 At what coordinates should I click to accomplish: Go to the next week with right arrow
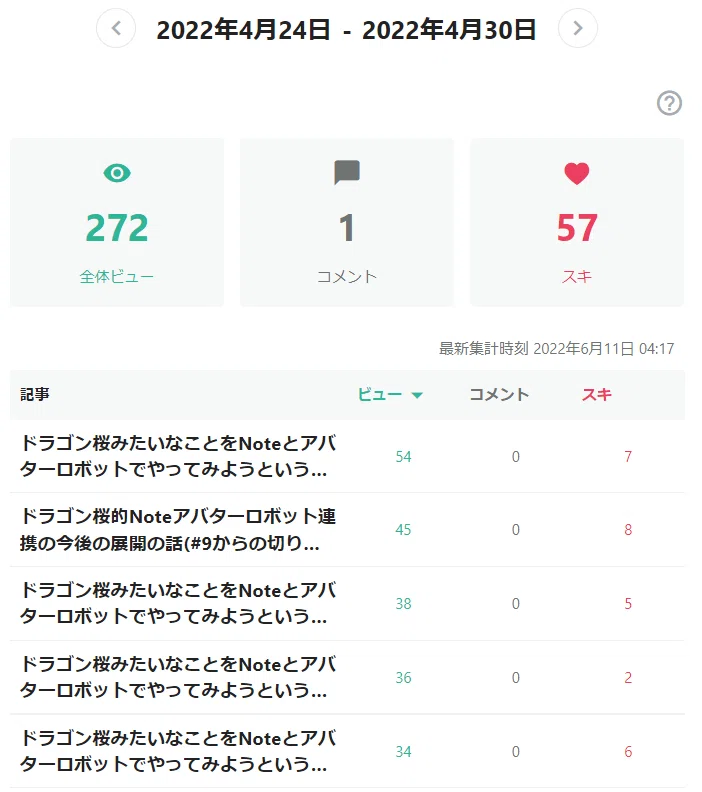(578, 28)
